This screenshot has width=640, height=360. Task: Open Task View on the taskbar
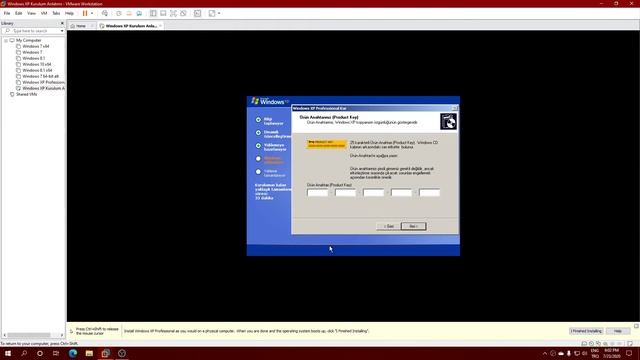[x=56, y=353]
